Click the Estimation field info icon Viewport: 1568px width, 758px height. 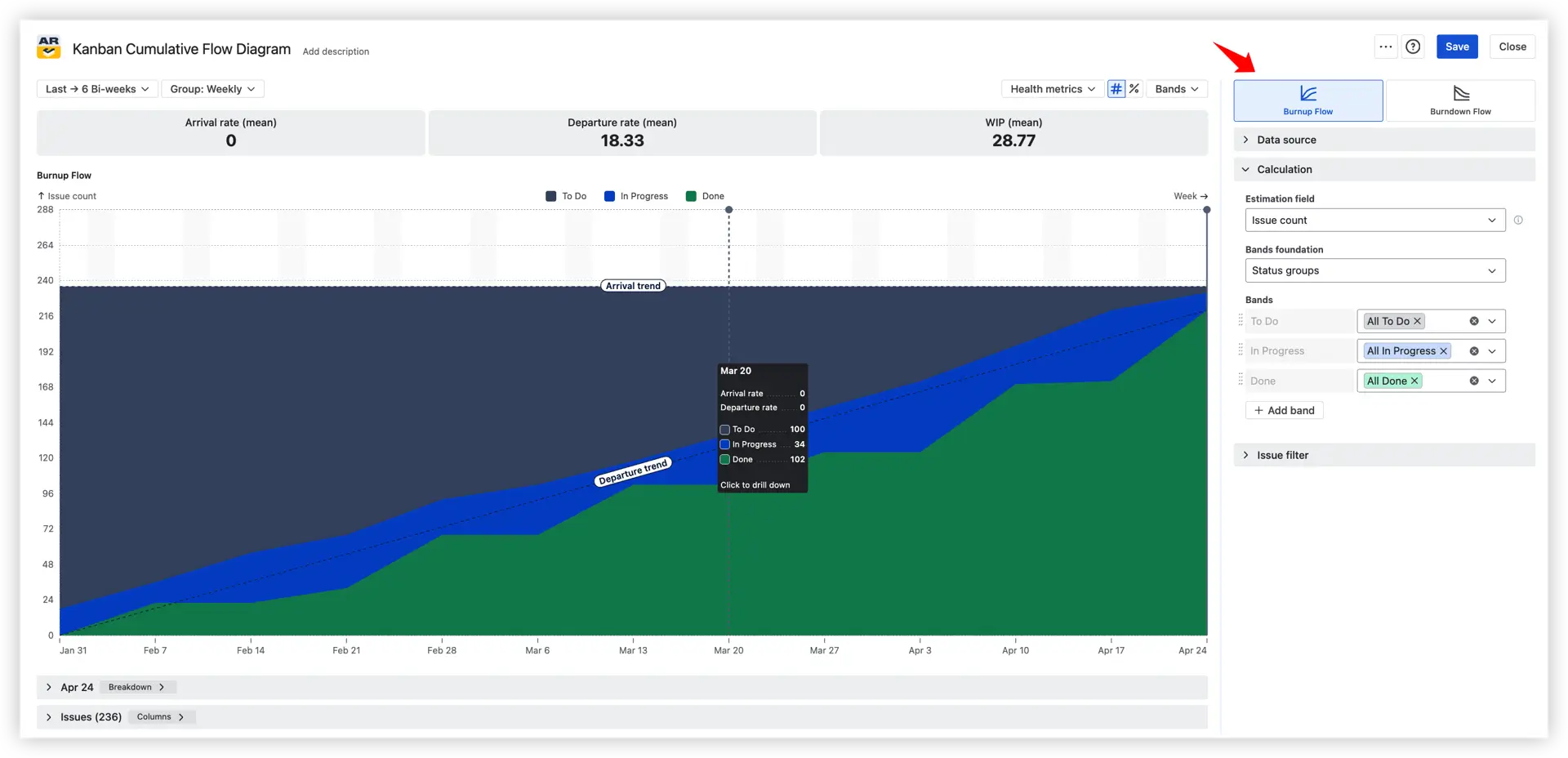pyautogui.click(x=1518, y=220)
